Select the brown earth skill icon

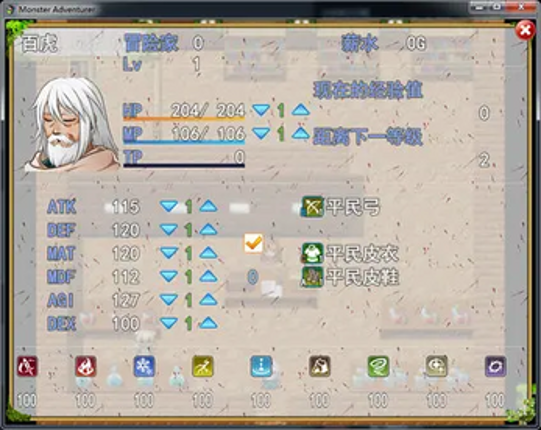click(x=319, y=367)
